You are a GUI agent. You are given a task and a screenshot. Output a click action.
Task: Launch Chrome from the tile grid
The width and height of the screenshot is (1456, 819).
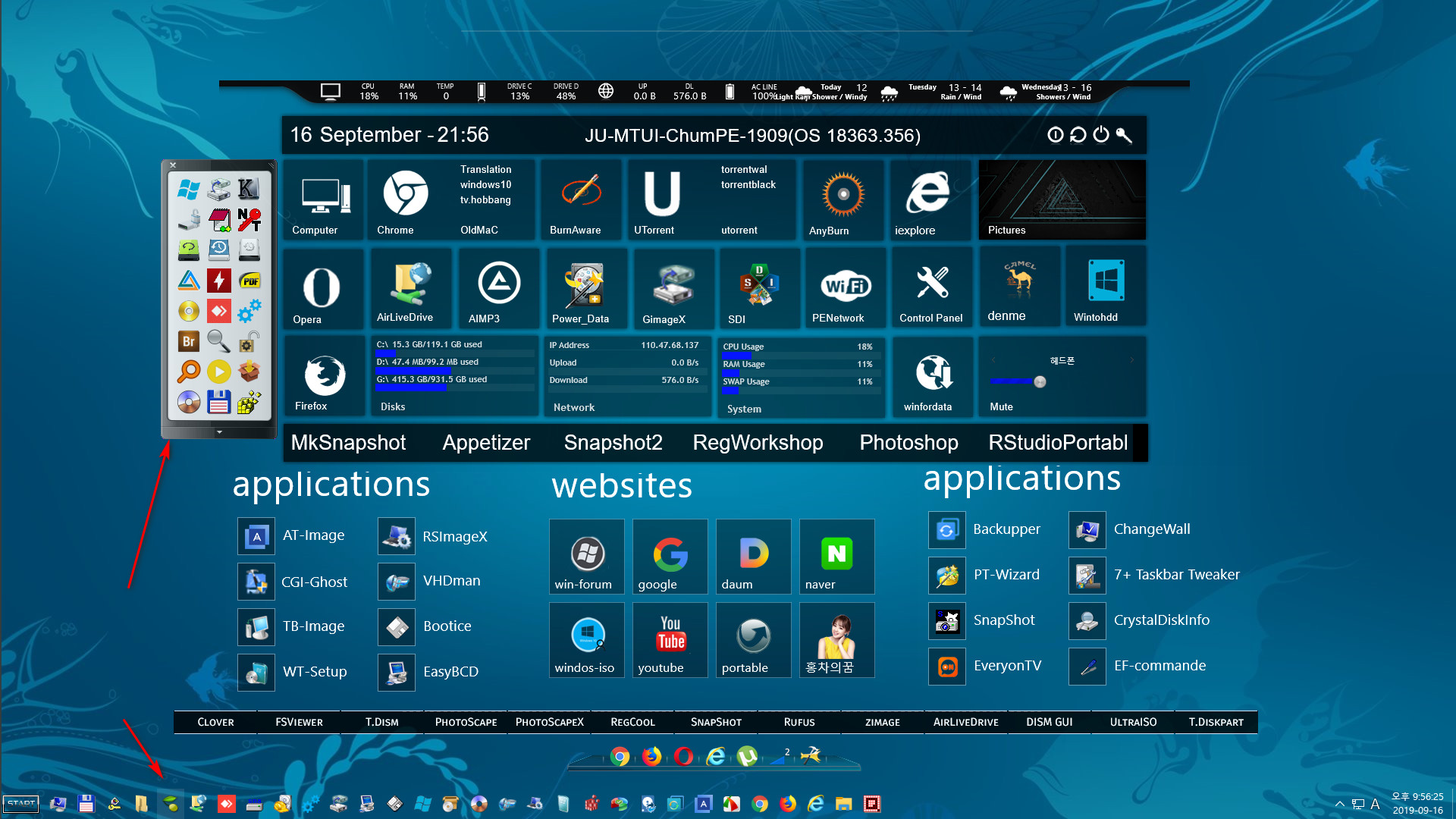tap(405, 201)
